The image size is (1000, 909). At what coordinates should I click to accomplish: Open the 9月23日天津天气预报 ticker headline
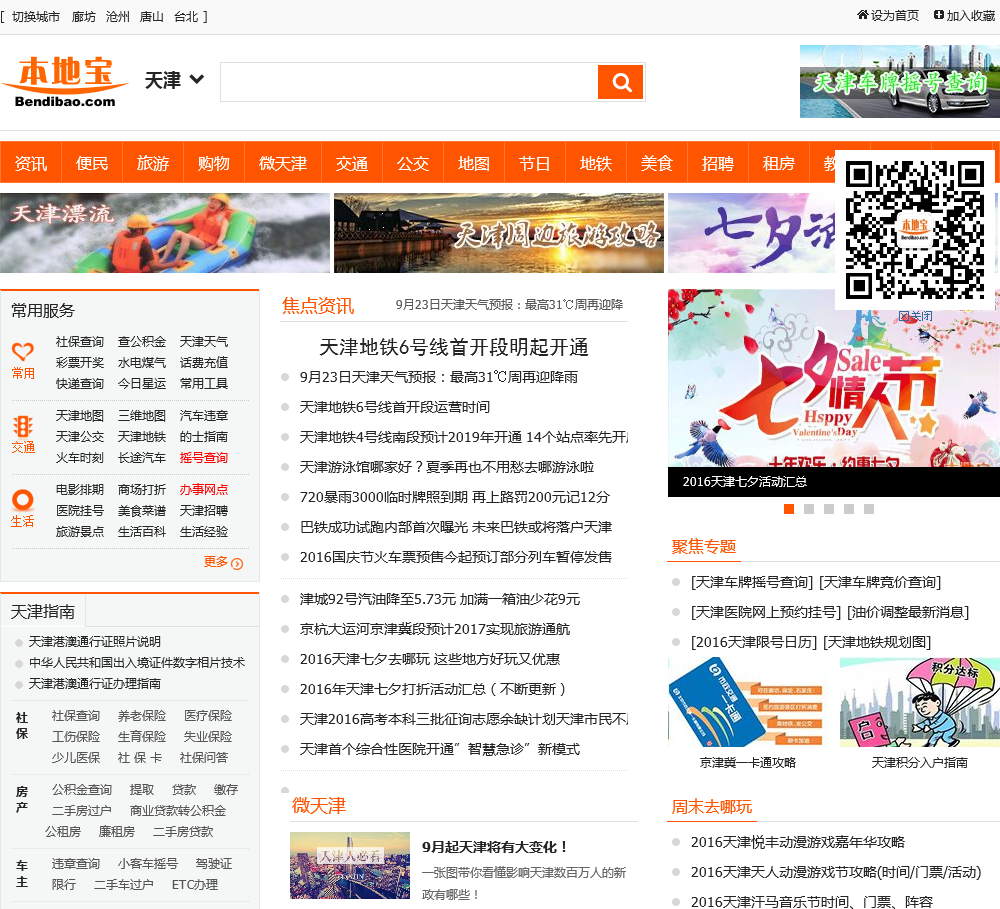[509, 305]
